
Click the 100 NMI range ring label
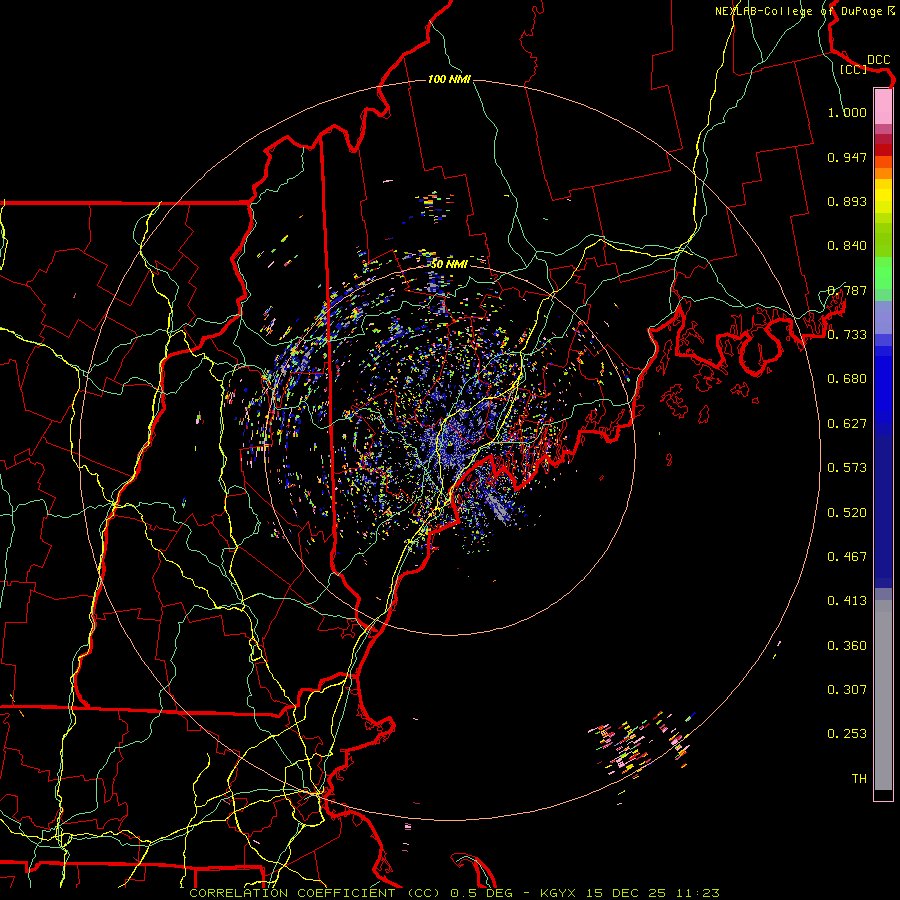tap(449, 79)
